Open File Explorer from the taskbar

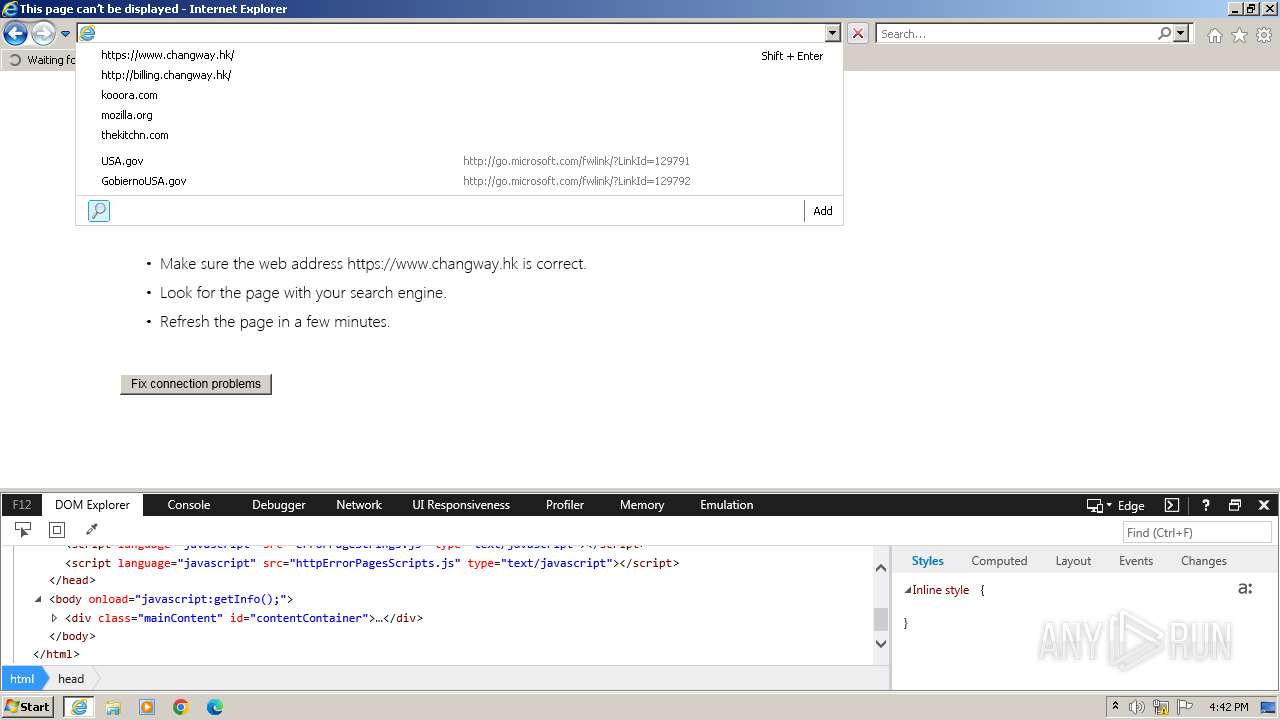pyautogui.click(x=113, y=707)
